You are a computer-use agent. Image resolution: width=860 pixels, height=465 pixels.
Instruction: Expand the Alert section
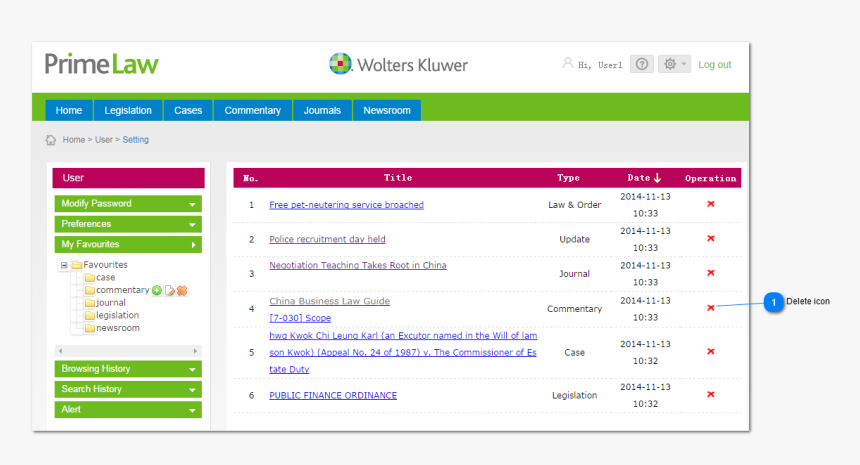pos(128,409)
